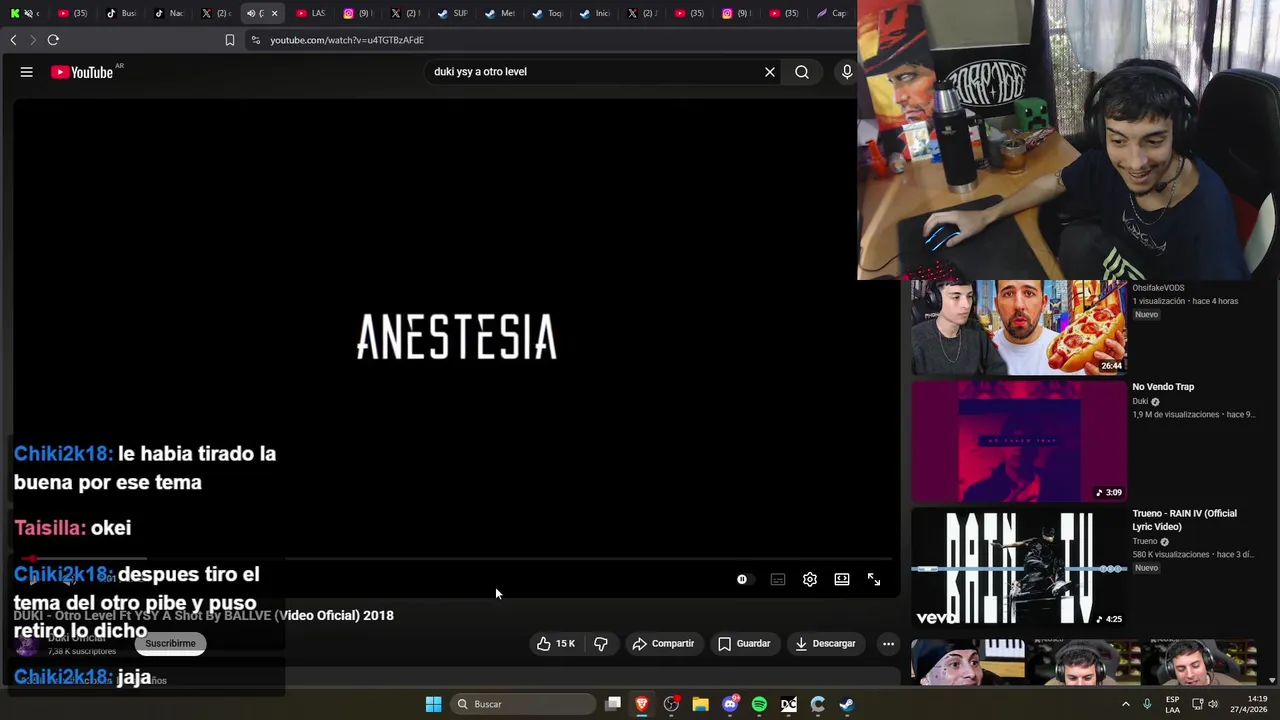Click the tray microphone indicator
Image resolution: width=1280 pixels, height=720 pixels.
[x=1147, y=704]
